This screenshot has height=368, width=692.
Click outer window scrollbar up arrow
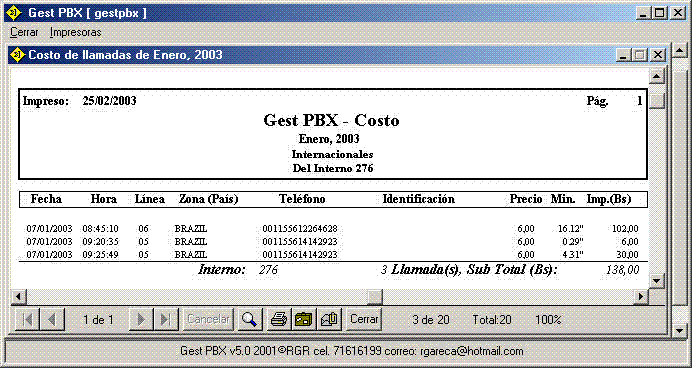pyautogui.click(x=681, y=50)
